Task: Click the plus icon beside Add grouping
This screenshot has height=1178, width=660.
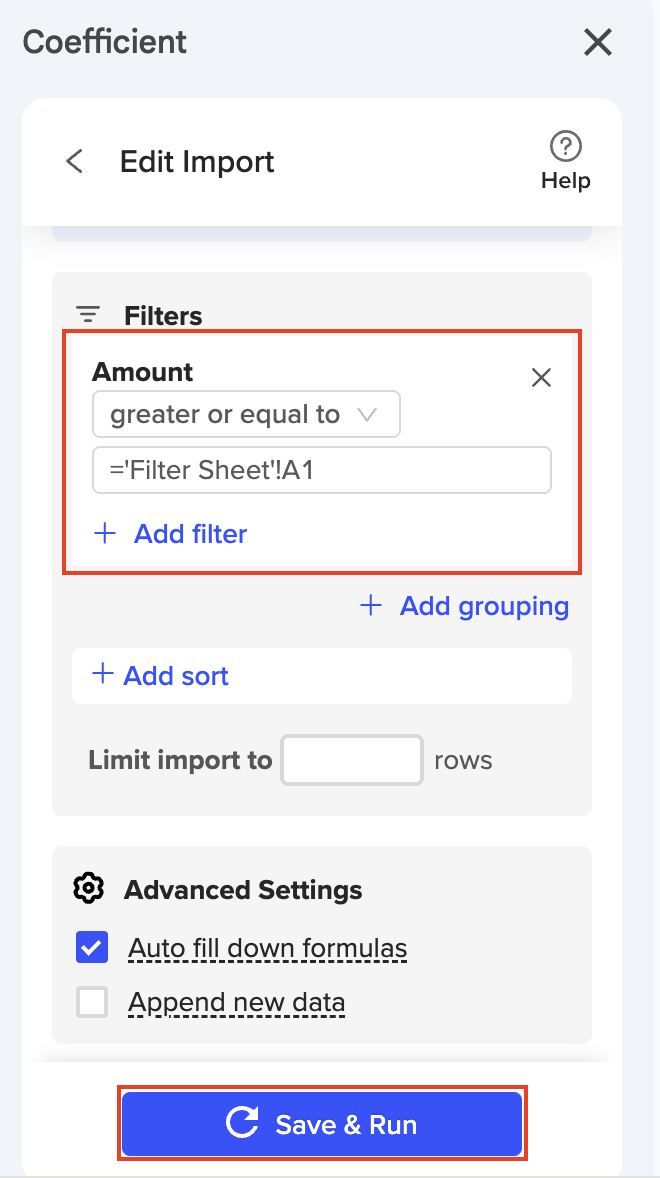Action: tap(371, 605)
